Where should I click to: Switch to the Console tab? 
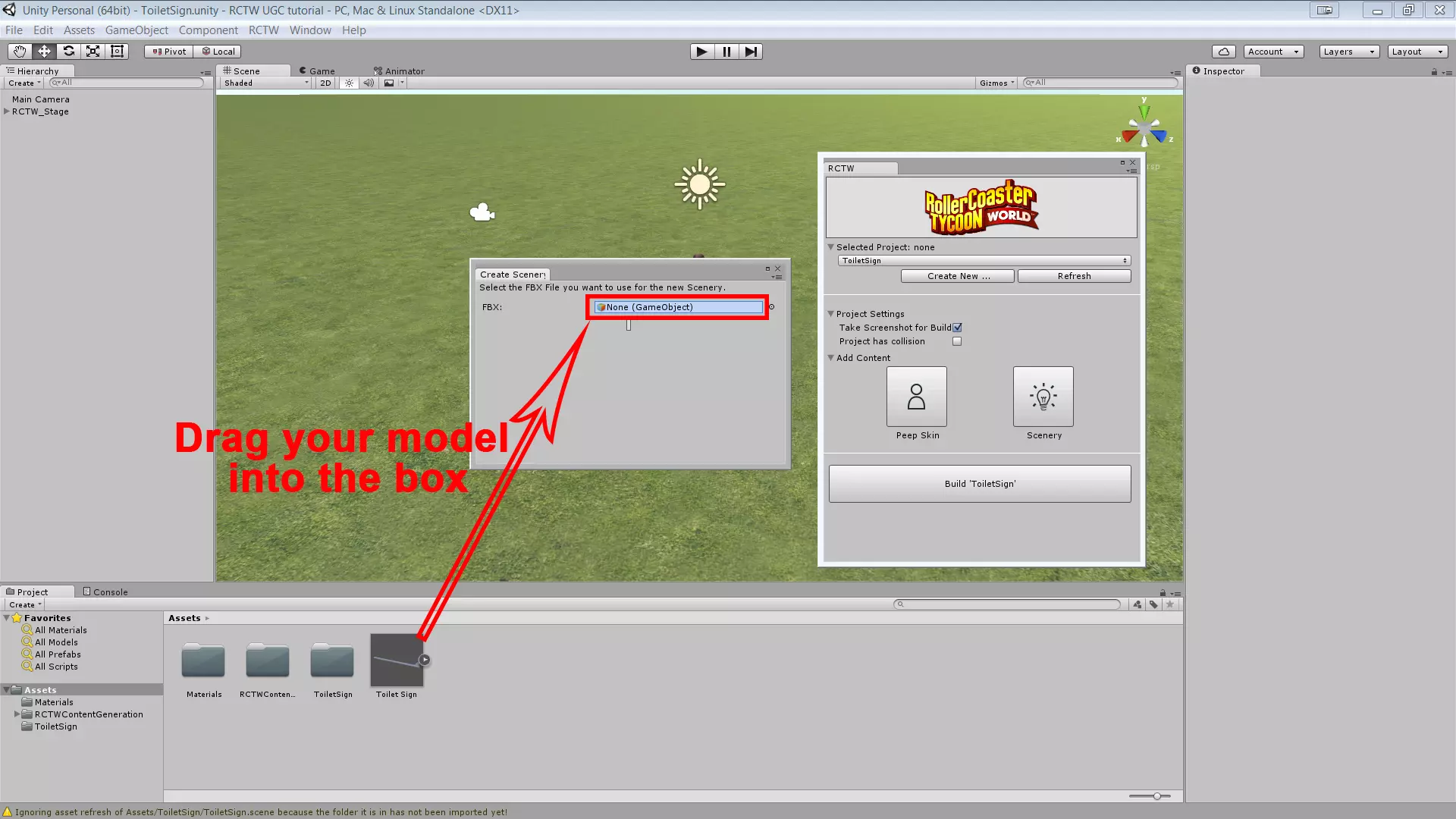click(x=105, y=592)
